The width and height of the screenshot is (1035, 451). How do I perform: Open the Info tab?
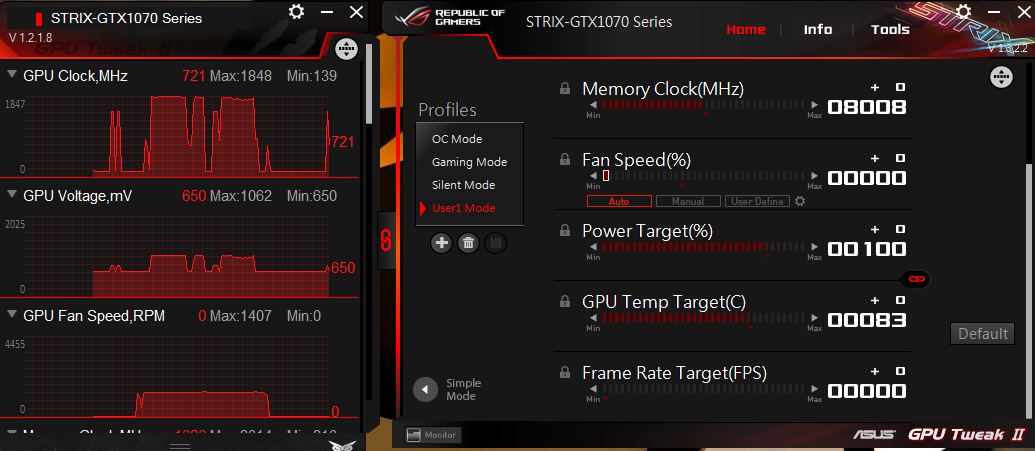point(818,30)
